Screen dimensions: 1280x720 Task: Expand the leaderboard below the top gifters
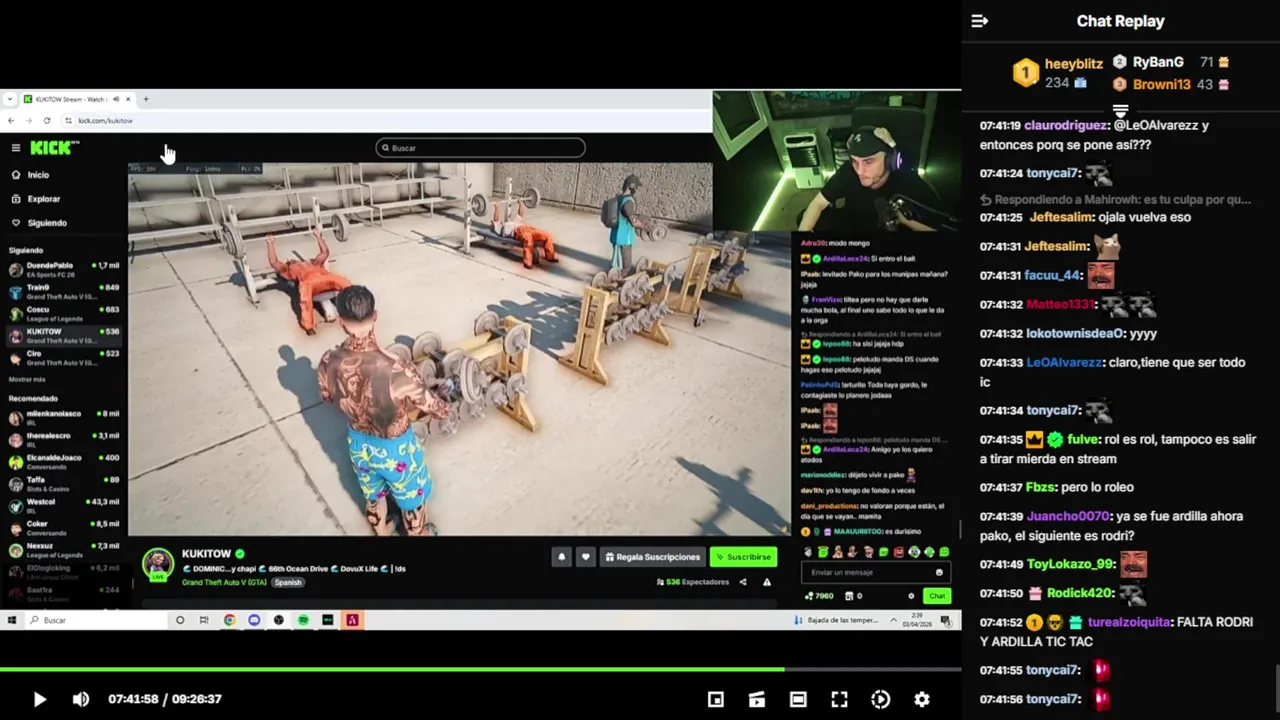point(1120,110)
